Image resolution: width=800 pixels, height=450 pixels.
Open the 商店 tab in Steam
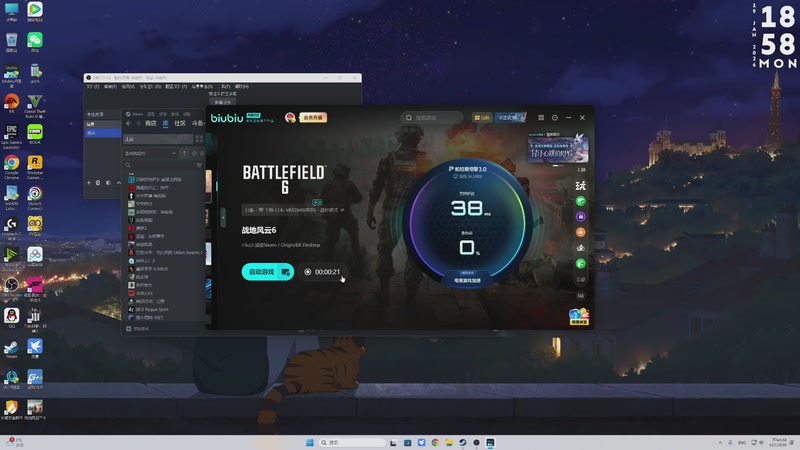click(151, 123)
